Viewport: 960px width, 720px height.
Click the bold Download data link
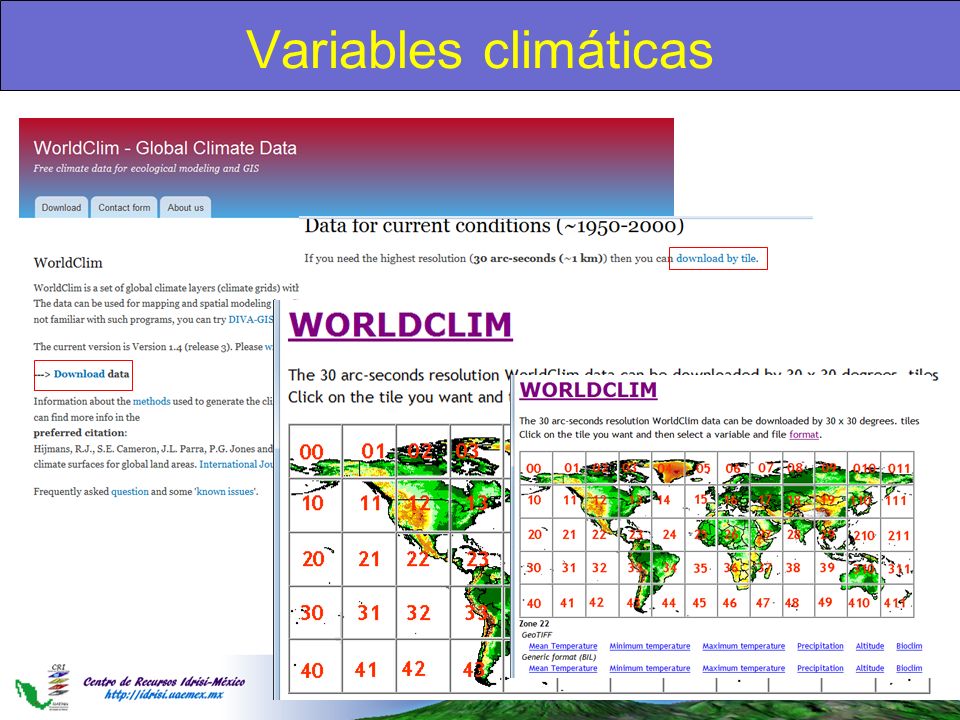point(91,374)
